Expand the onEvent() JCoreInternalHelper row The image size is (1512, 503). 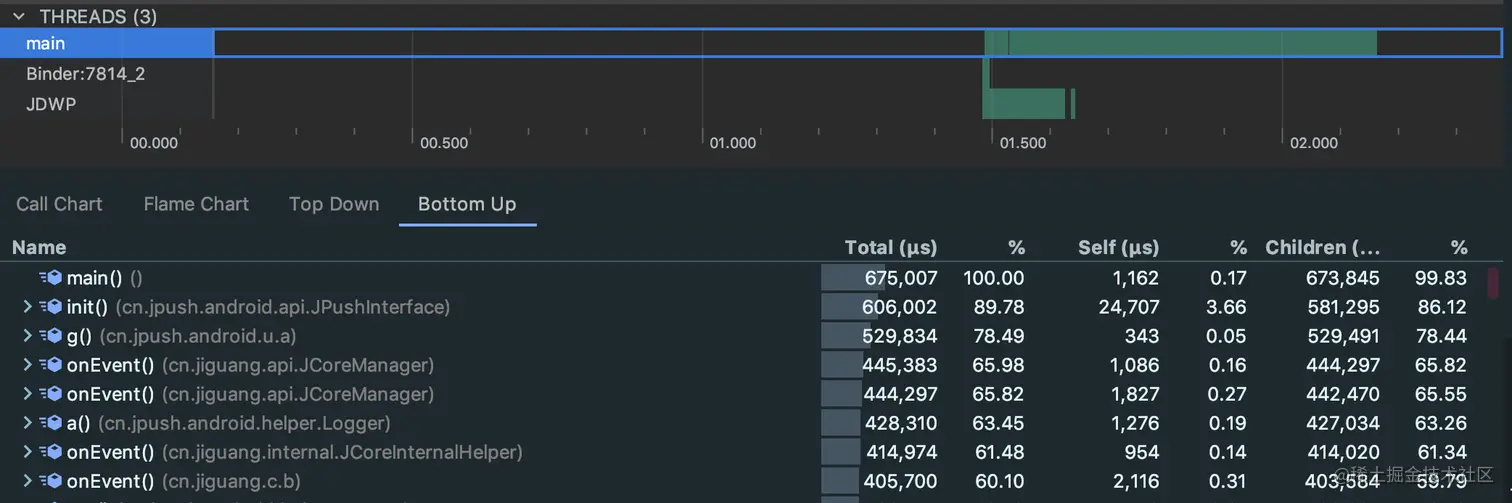tap(27, 452)
